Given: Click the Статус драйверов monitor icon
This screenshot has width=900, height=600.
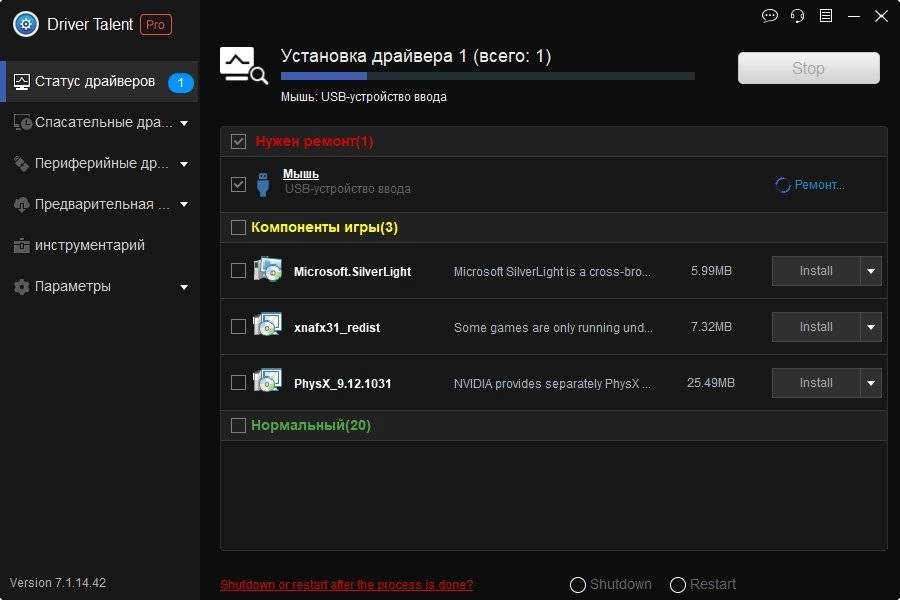Looking at the screenshot, I should coord(21,82).
